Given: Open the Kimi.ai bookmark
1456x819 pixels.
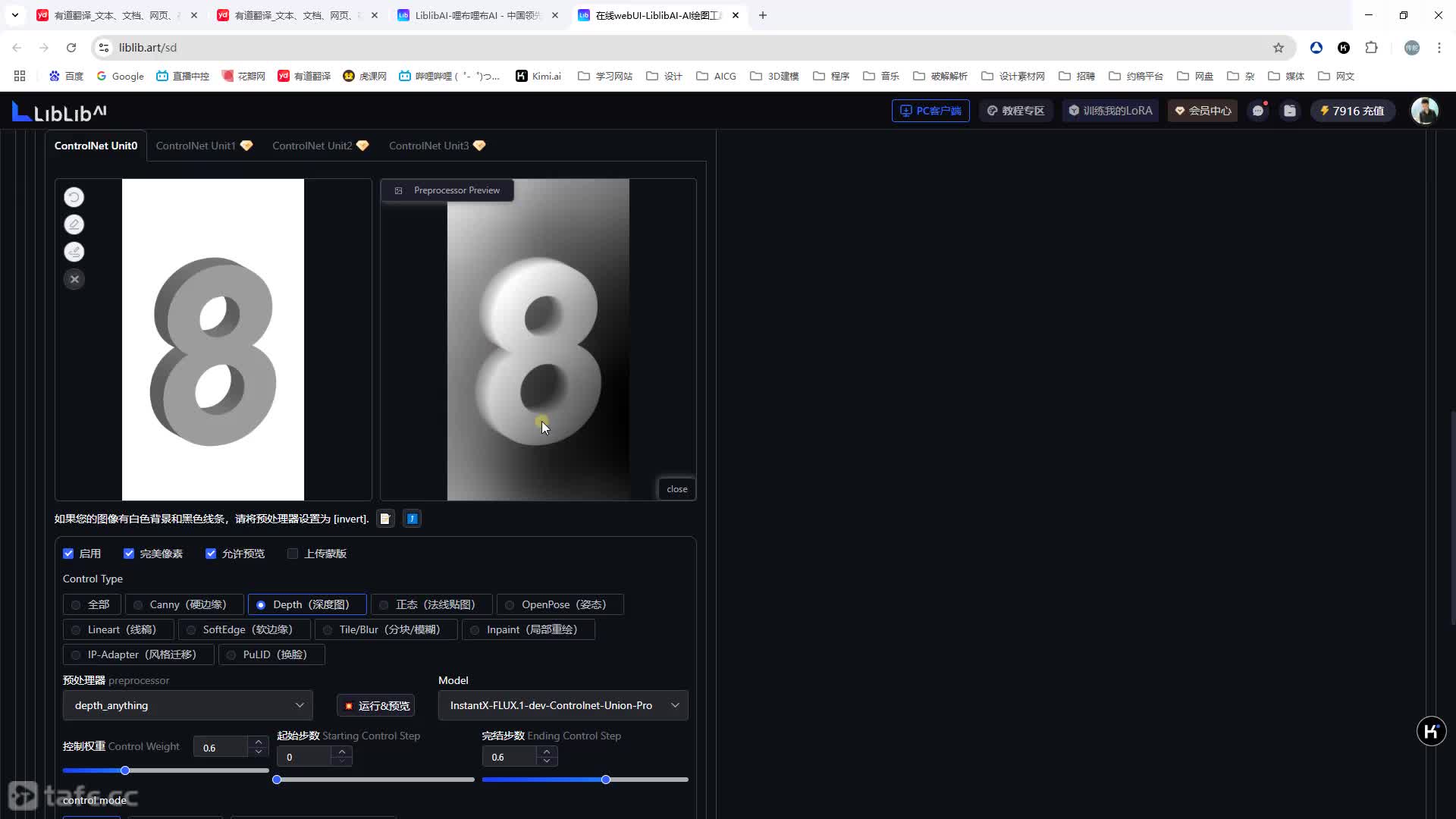Looking at the screenshot, I should point(538,76).
